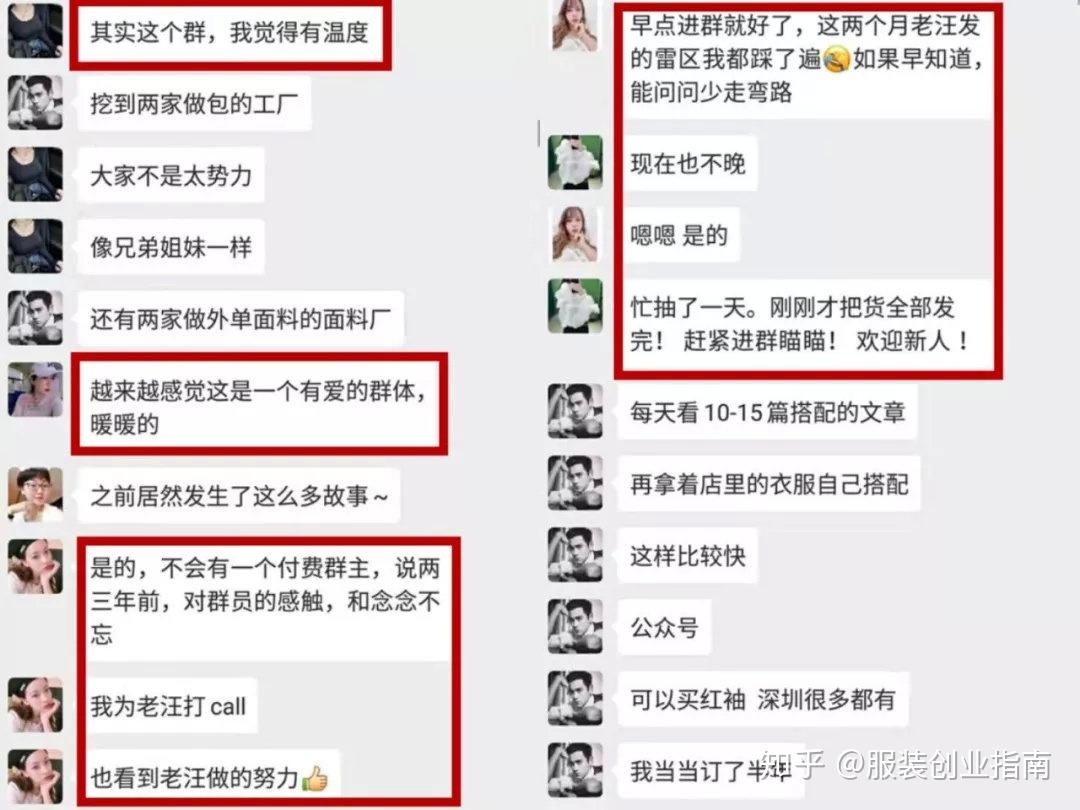Tap avatar beside '公众号' message
This screenshot has height=810, width=1080.
coord(575,626)
